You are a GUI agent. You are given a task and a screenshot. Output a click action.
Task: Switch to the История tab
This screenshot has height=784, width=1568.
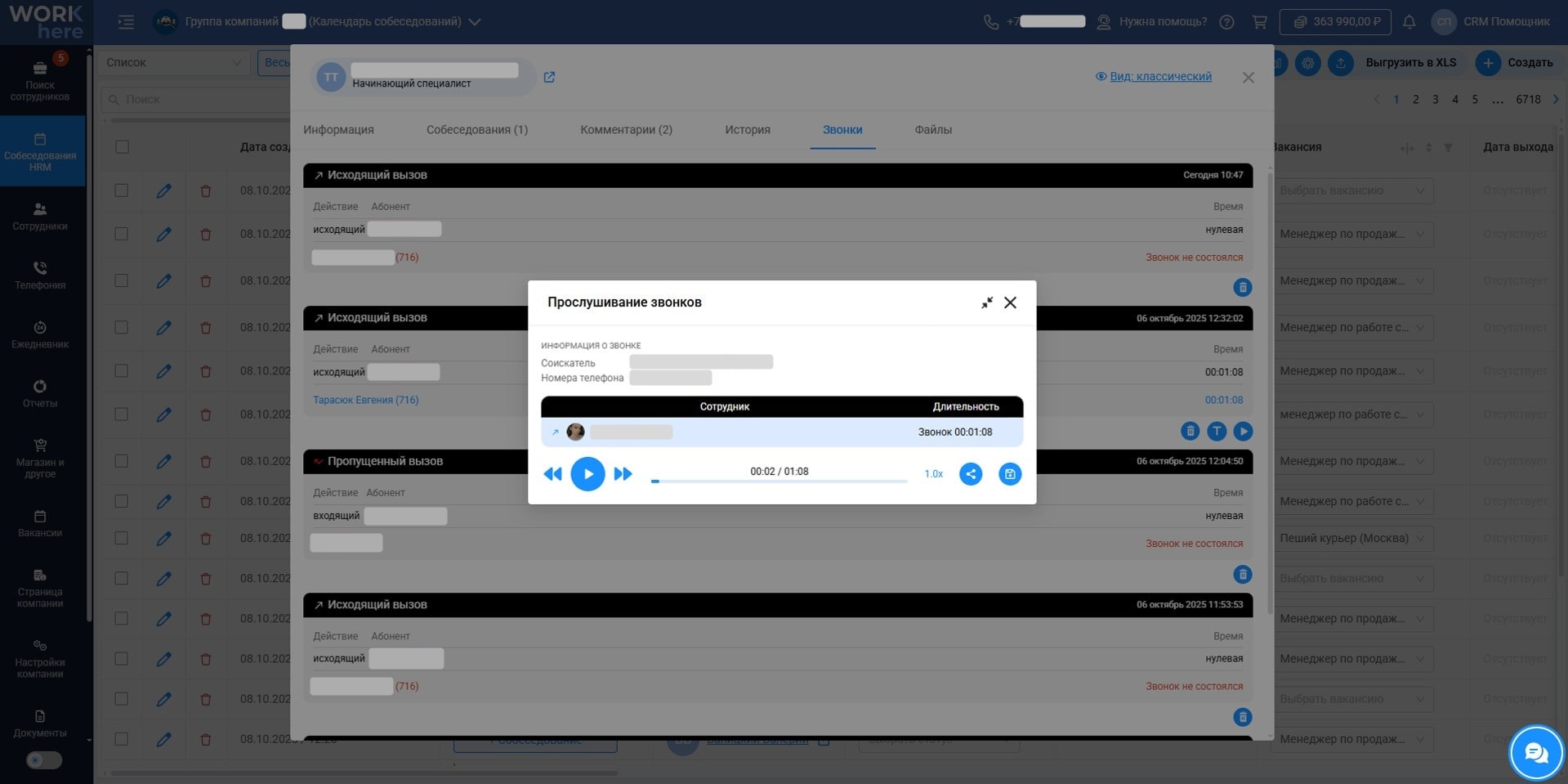[x=747, y=130]
